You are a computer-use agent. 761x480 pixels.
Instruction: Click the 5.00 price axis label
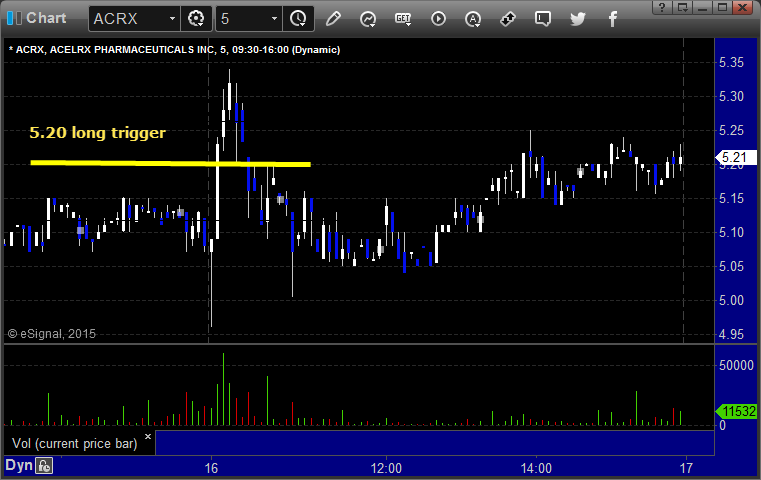pos(731,300)
